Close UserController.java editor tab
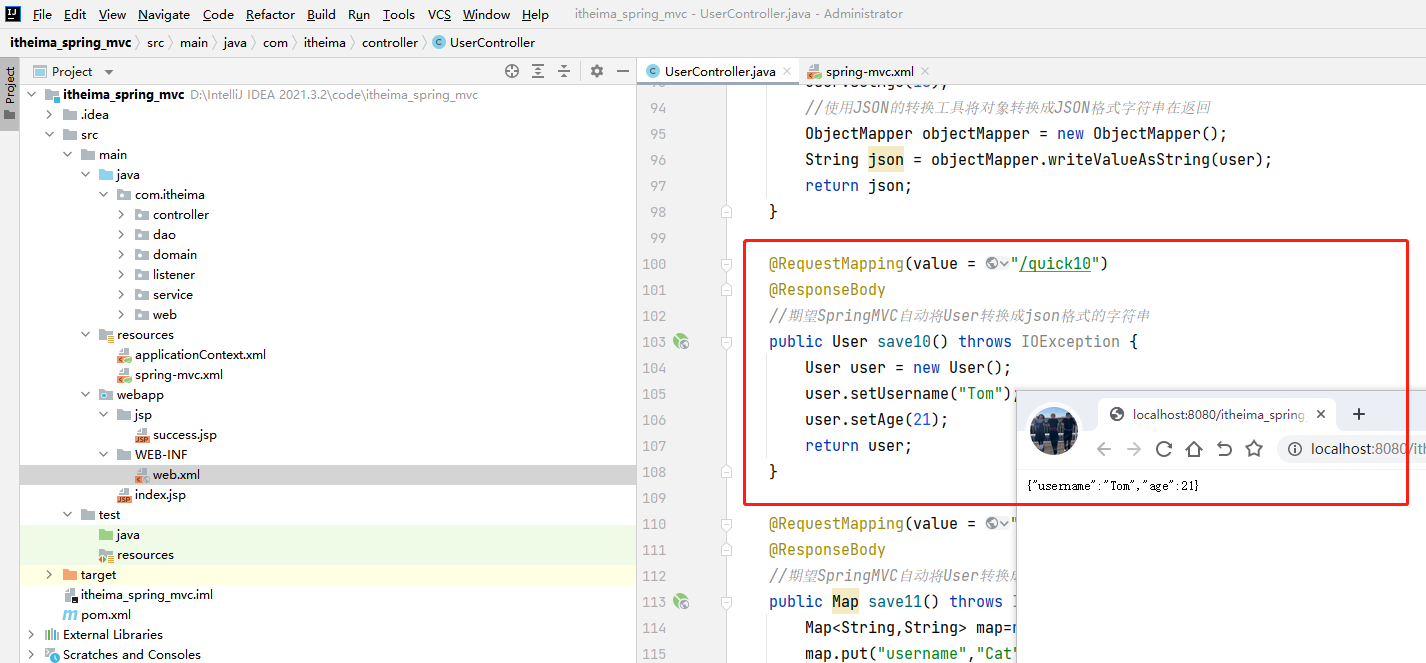 coord(787,71)
